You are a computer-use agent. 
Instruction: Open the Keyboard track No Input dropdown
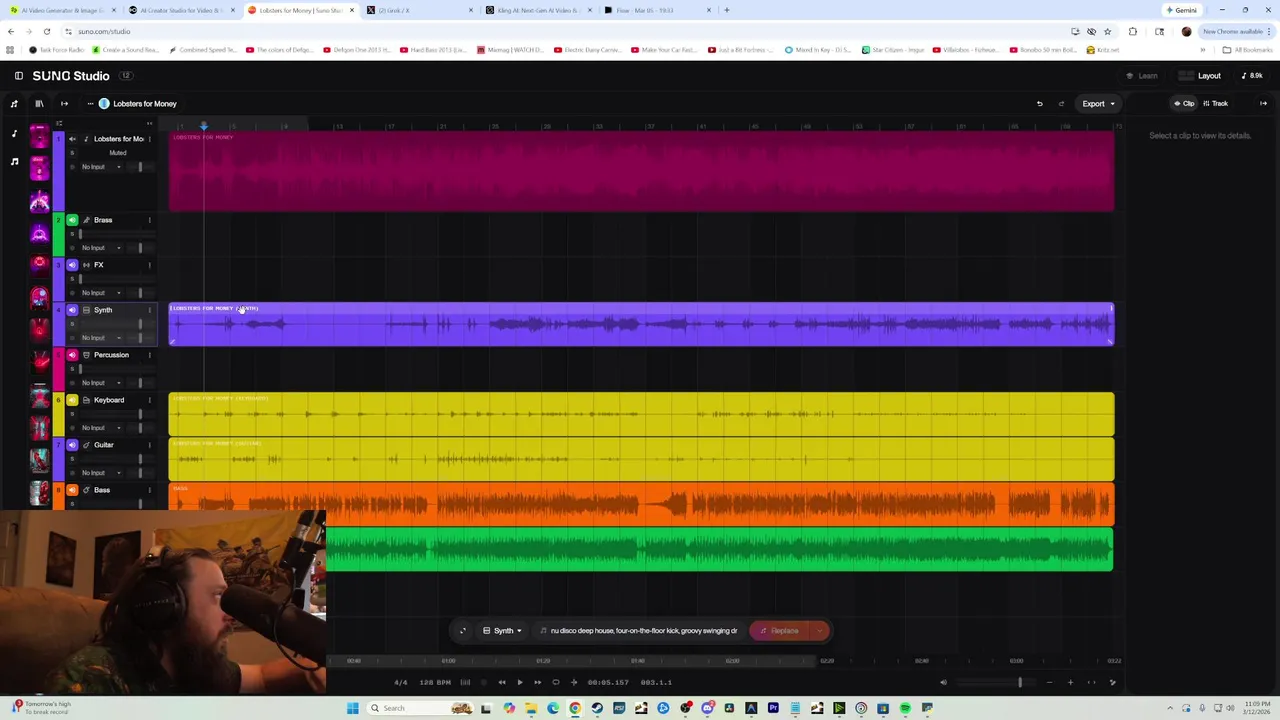101,428
